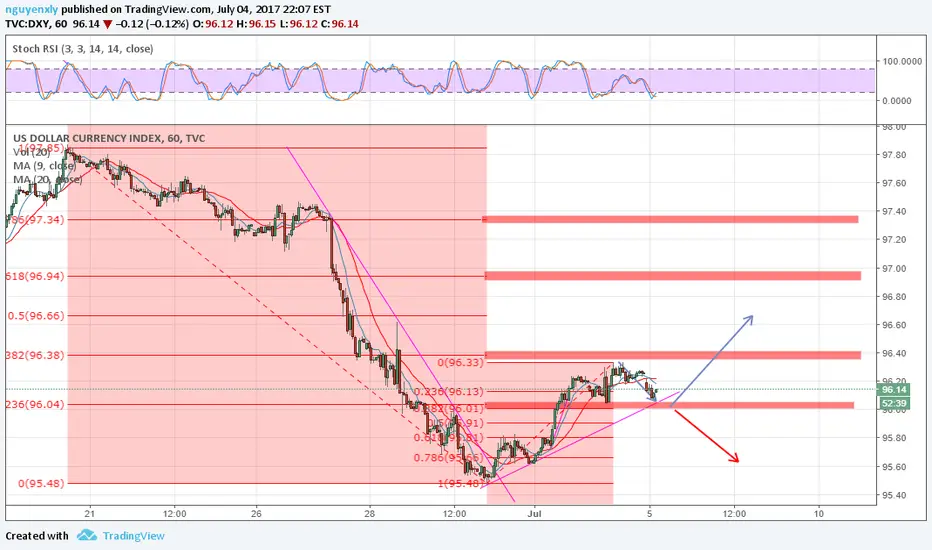
Task: Select the TVC:DXY, 60 symbol text
Action: pos(36,24)
